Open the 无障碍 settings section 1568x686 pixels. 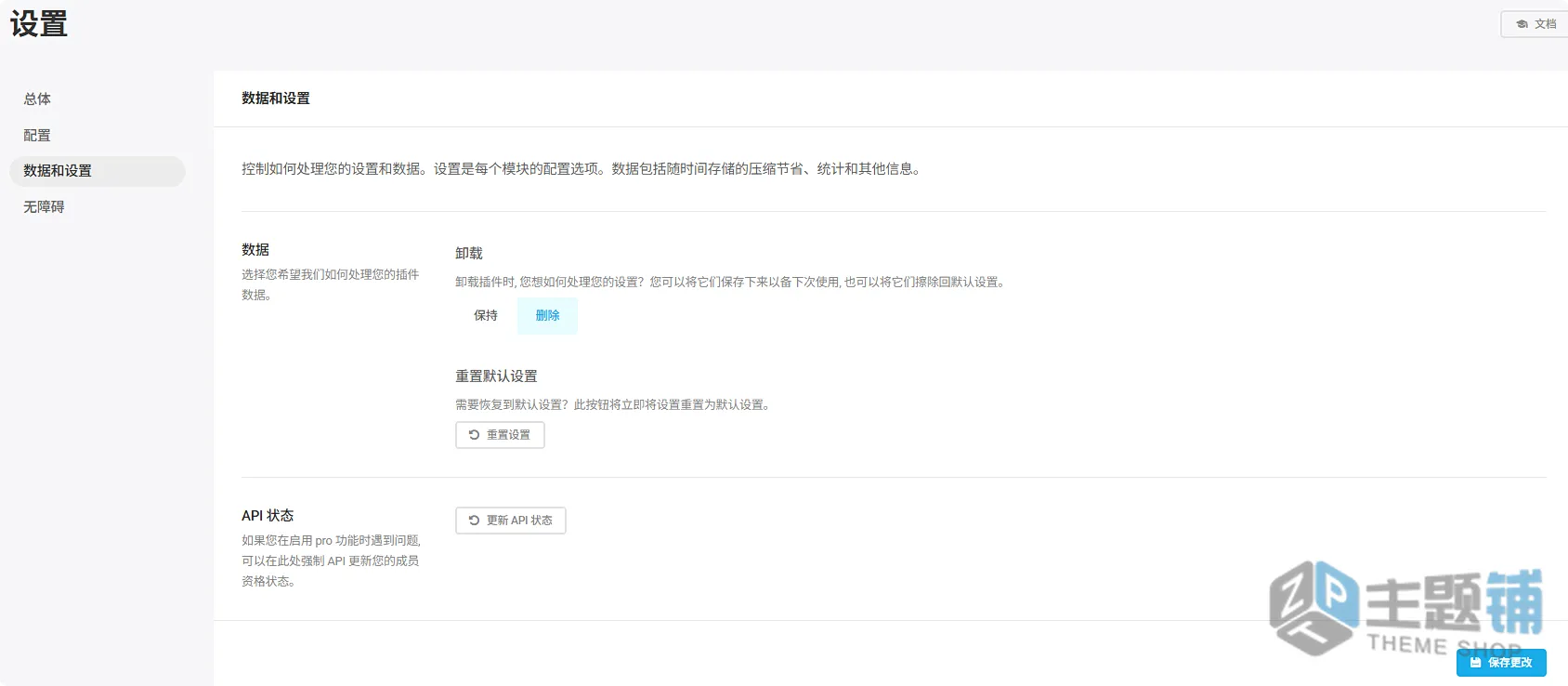44,206
